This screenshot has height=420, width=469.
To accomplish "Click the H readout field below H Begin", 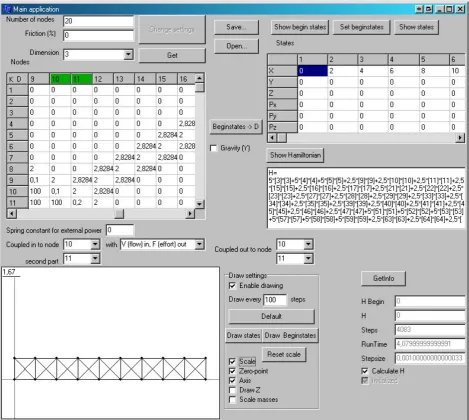I will pos(430,315).
